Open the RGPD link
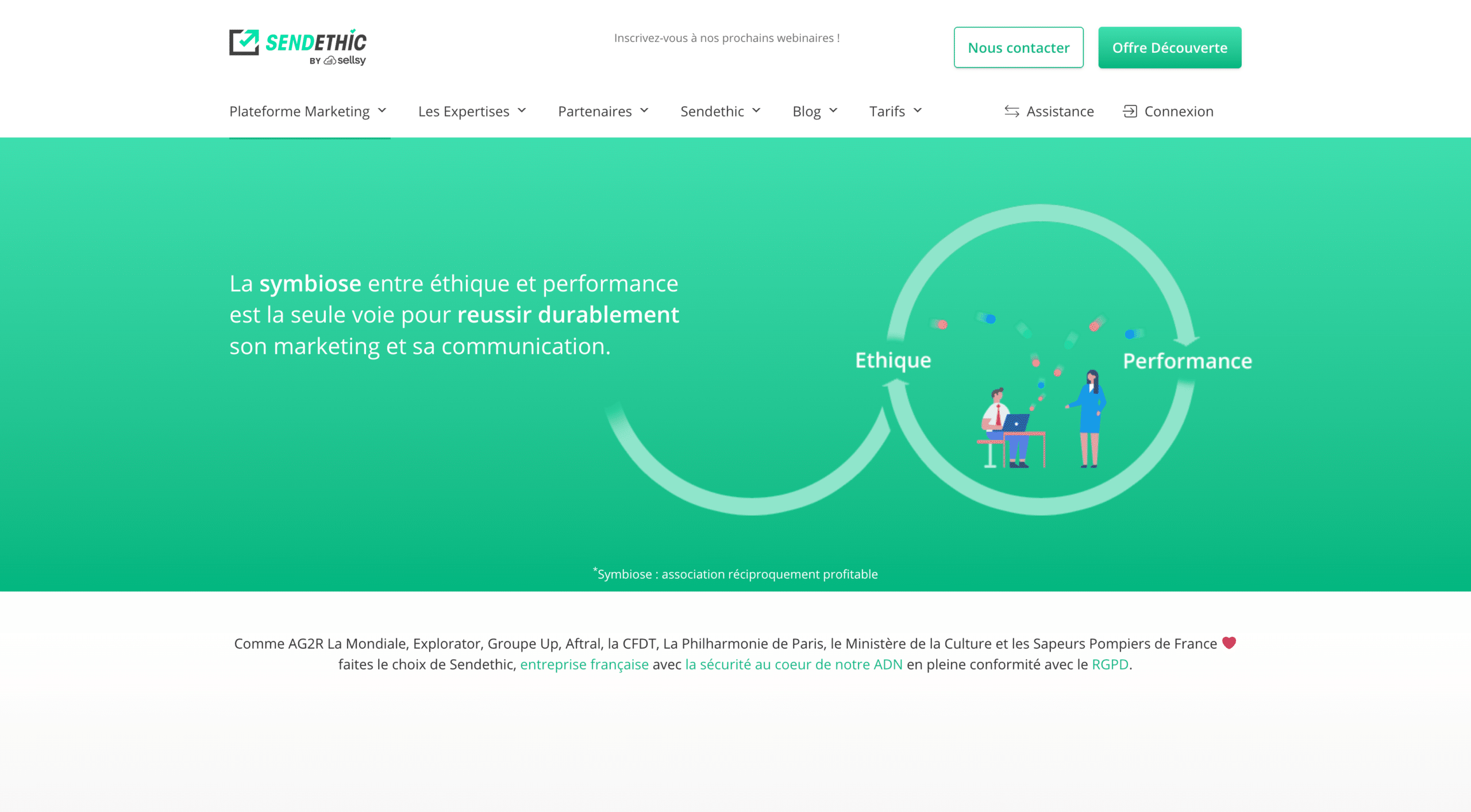This screenshot has height=812, width=1471. coord(1110,664)
